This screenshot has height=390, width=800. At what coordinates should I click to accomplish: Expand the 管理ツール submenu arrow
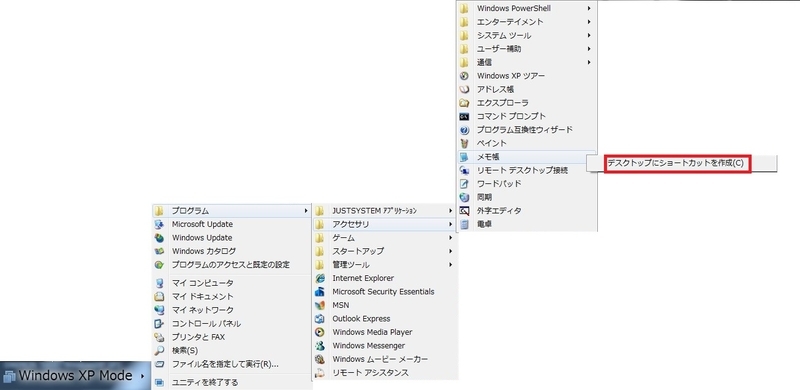(451, 265)
